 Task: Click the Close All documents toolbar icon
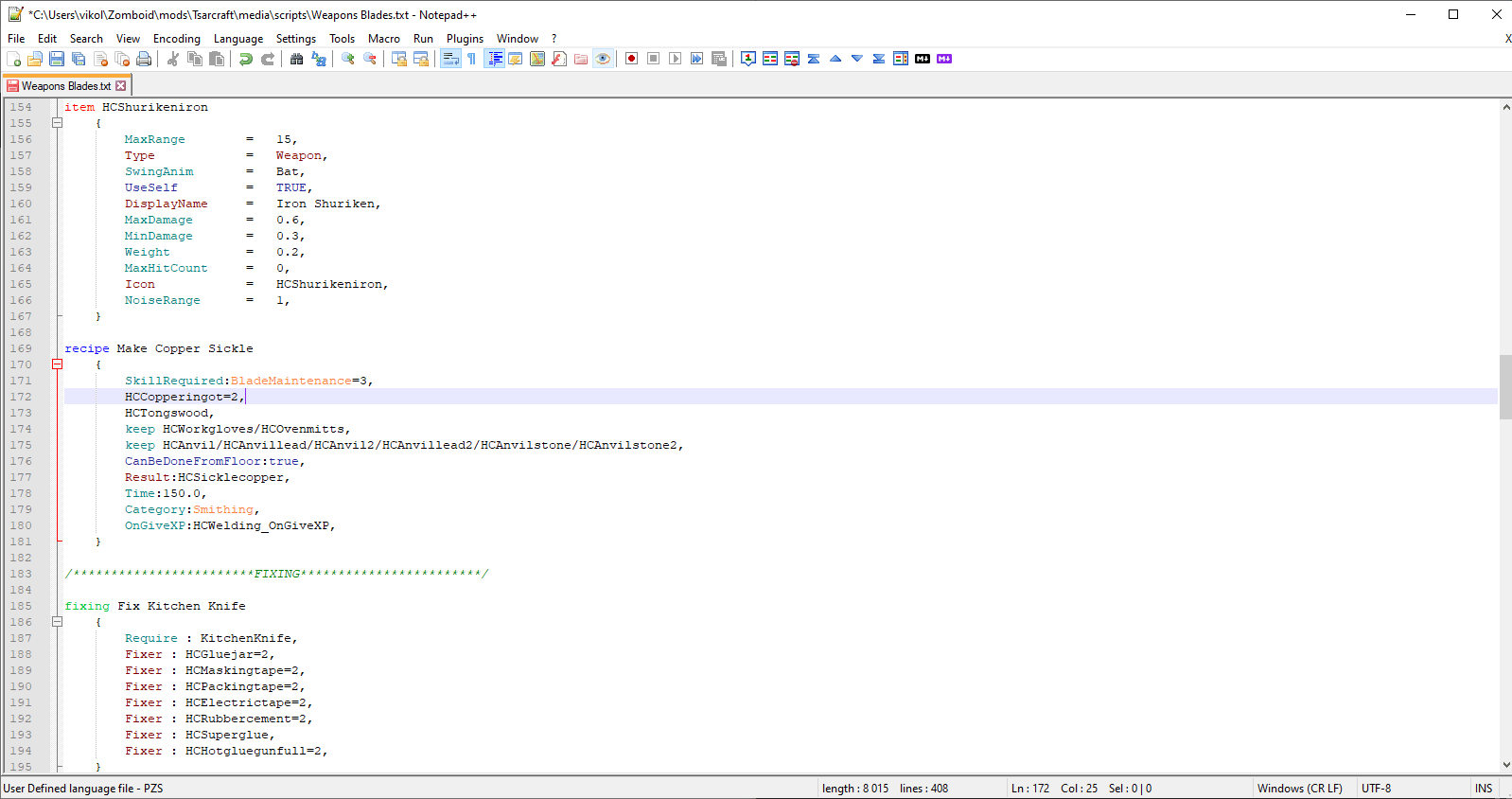click(x=122, y=59)
